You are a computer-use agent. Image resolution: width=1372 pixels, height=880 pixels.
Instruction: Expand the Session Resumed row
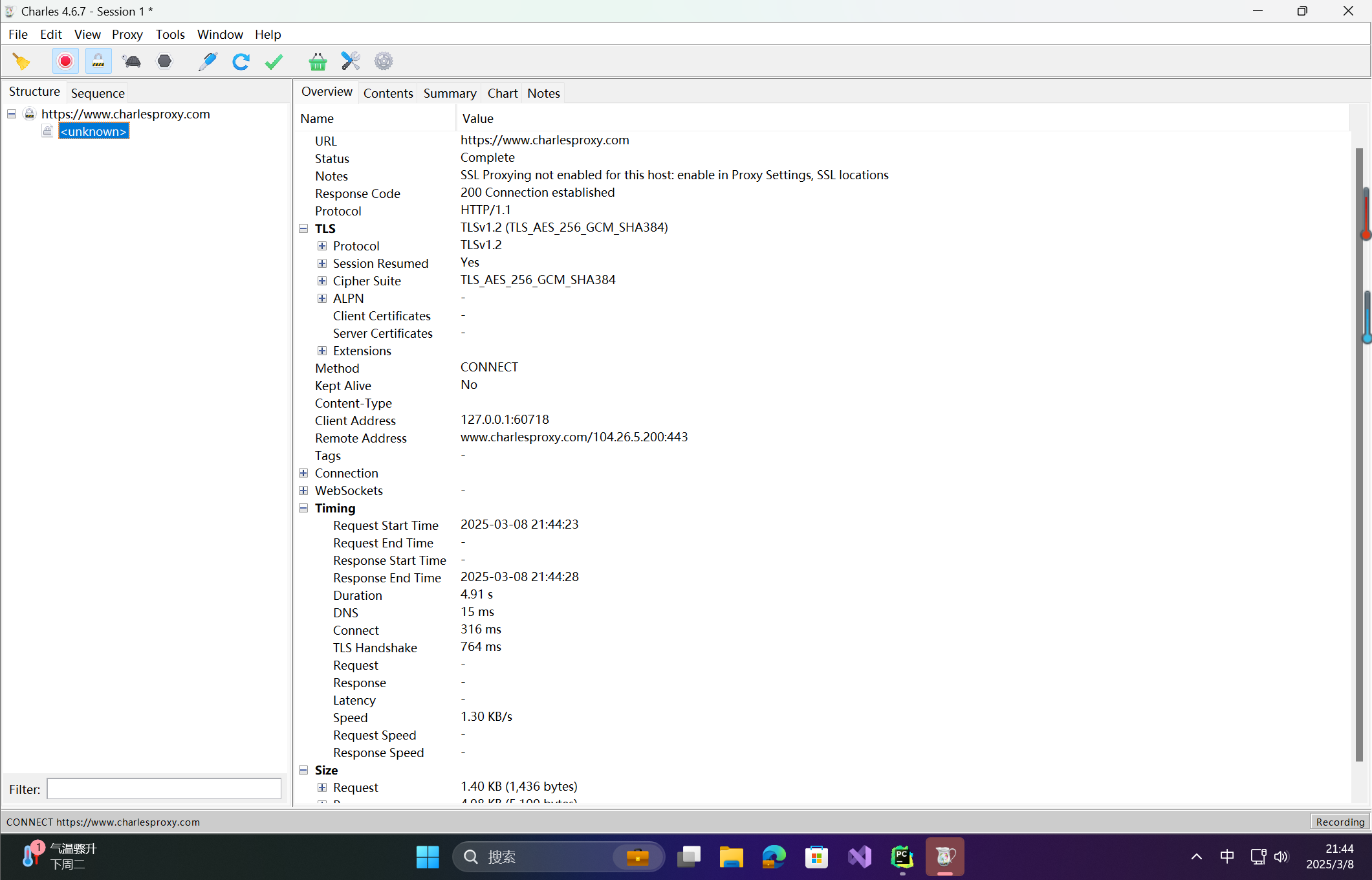[x=322, y=263]
